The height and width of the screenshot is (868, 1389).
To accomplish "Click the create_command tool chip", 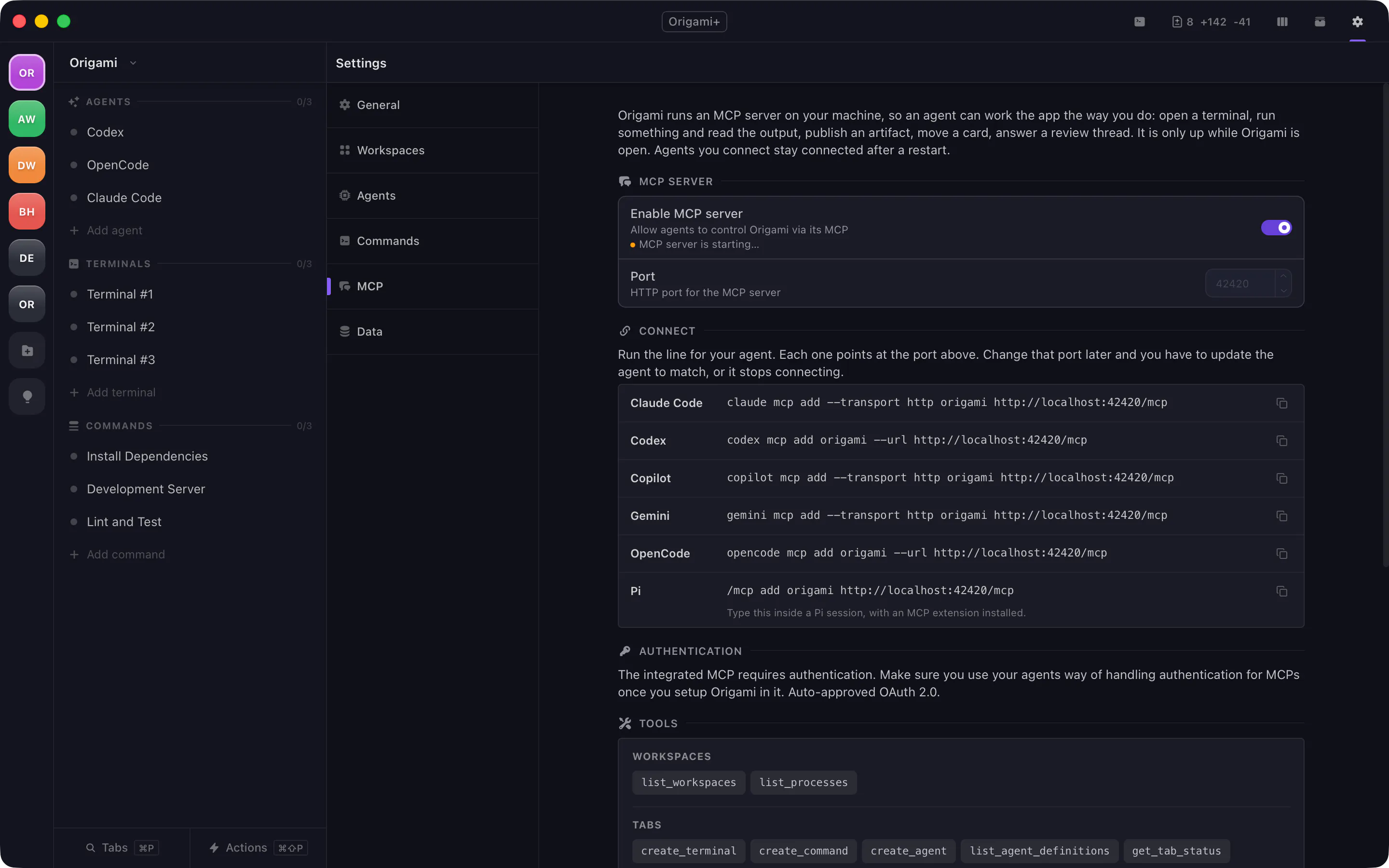I will pos(803,851).
